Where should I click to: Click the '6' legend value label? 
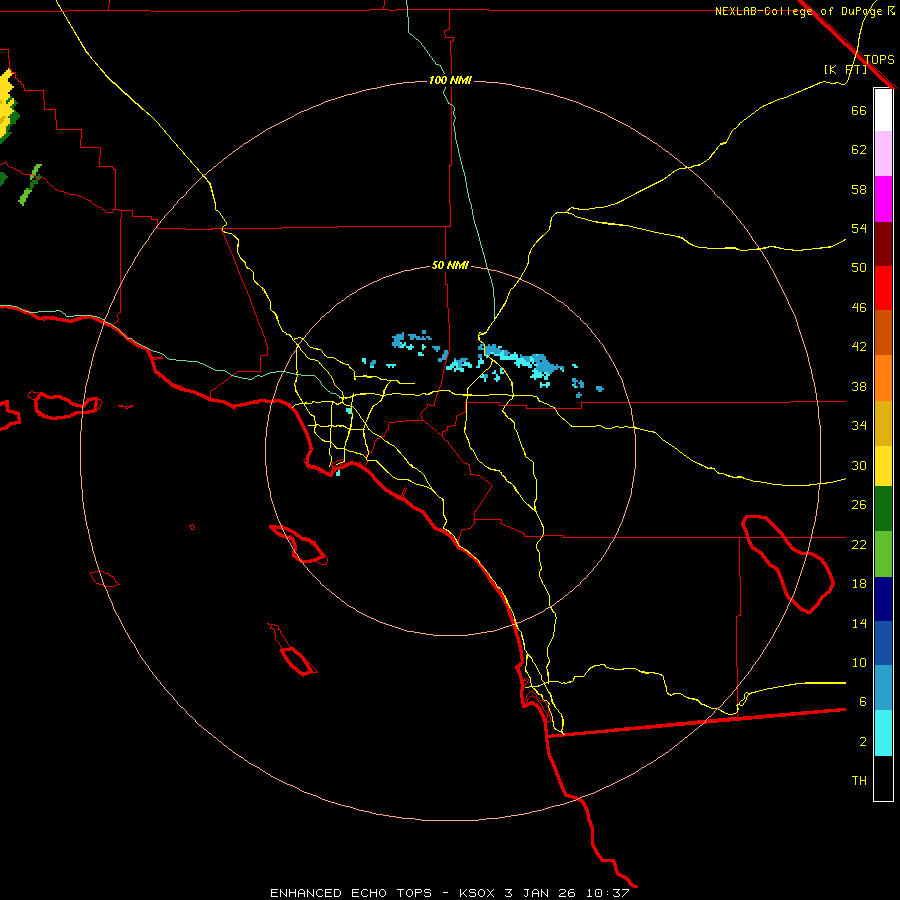(x=862, y=701)
